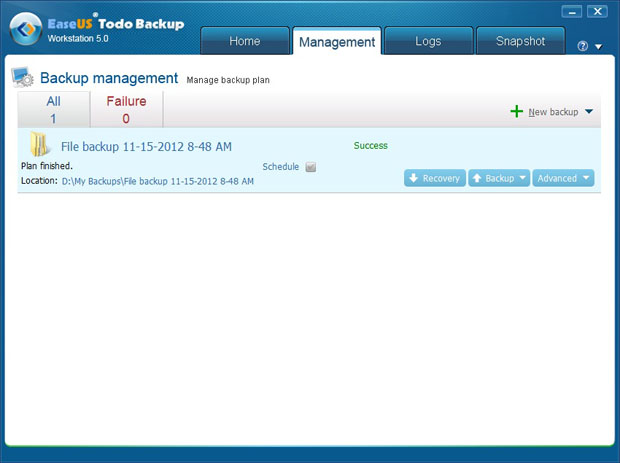Show All backup plans filter

click(x=53, y=109)
